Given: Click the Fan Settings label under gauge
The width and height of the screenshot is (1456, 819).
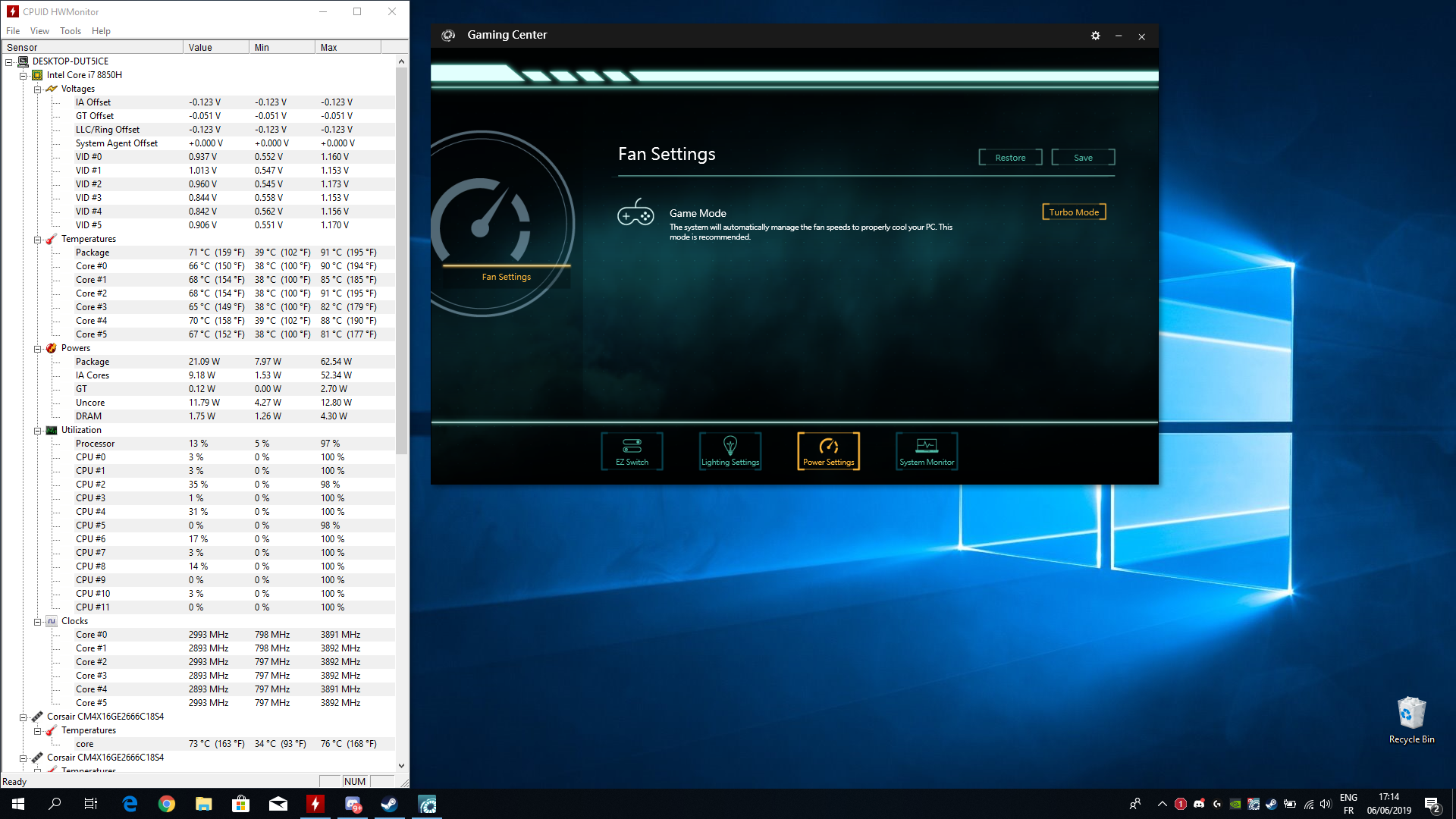Looking at the screenshot, I should click(506, 277).
